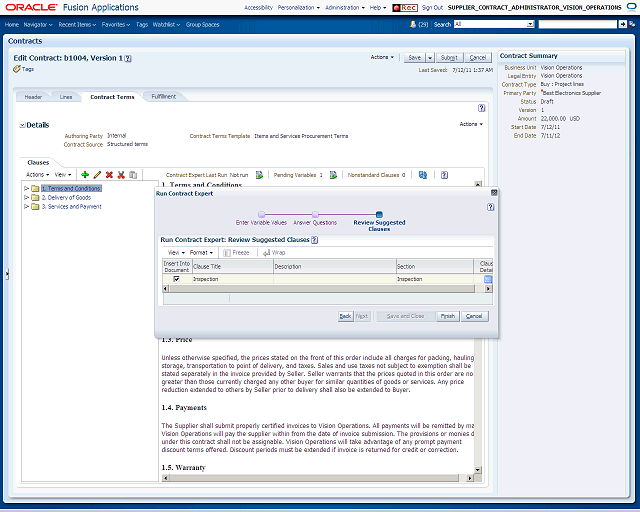
Task: Open help icon beside Edit Contract title
Action: coord(128,58)
